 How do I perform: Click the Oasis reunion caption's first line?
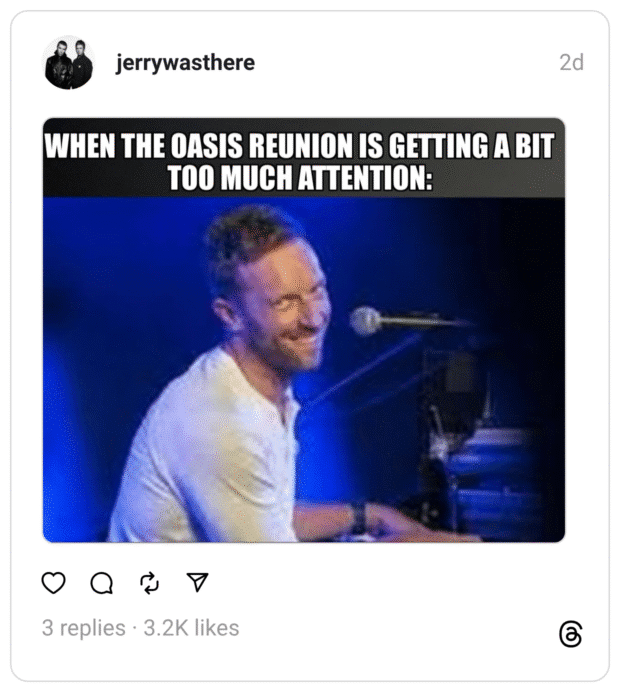pos(300,145)
